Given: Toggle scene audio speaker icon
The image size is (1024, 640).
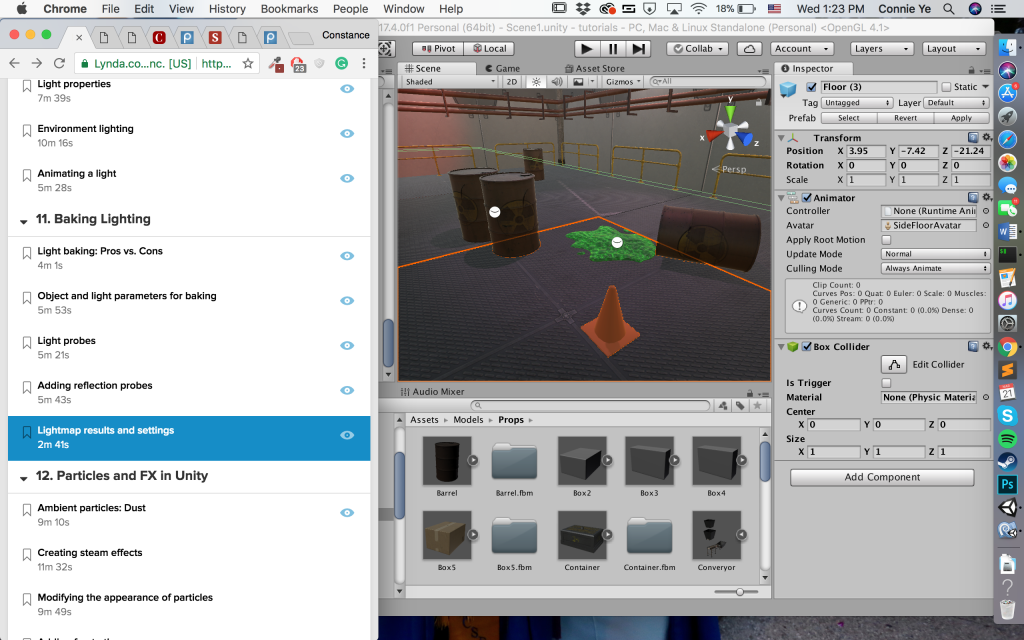Looking at the screenshot, I should tap(556, 82).
